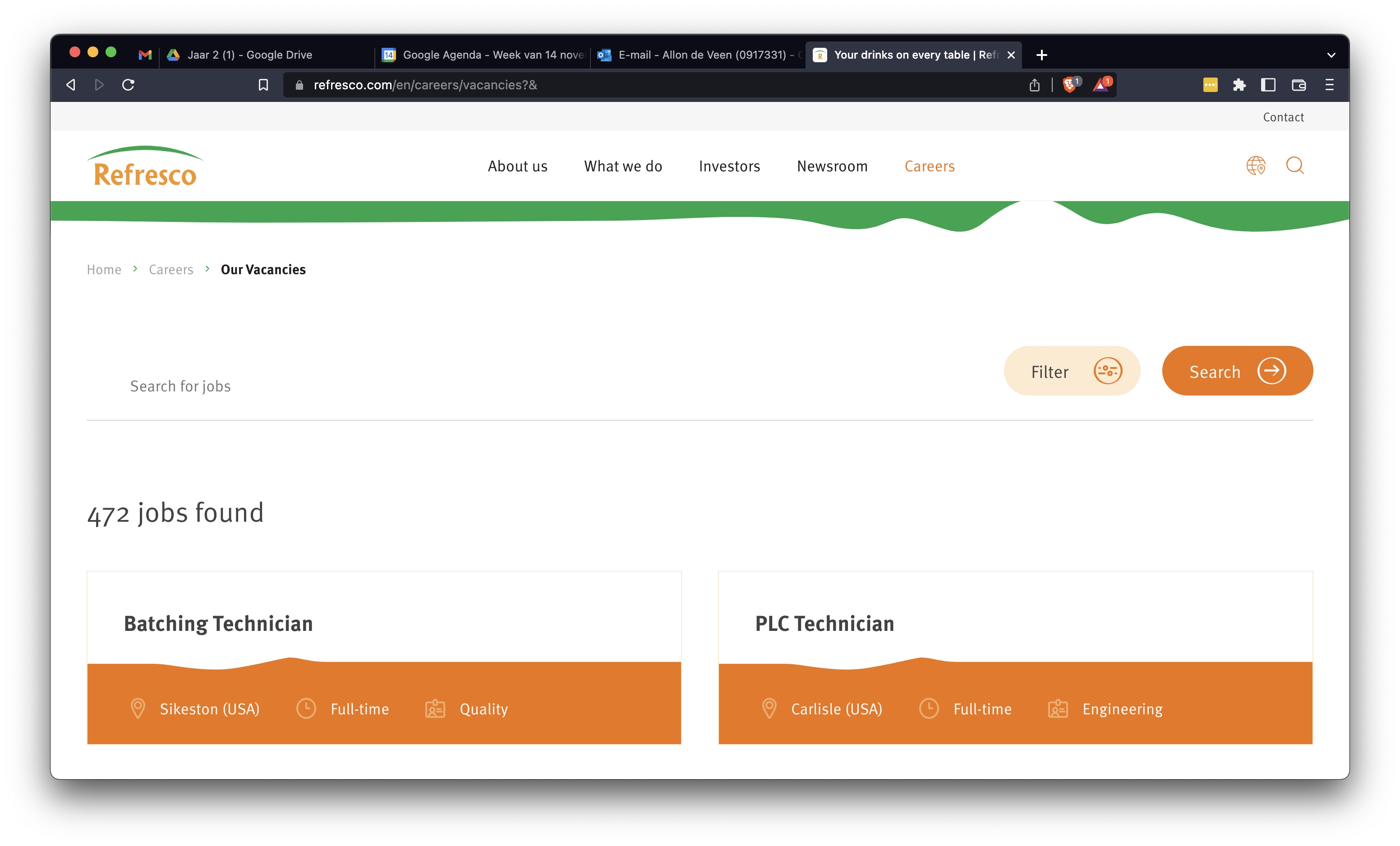Click the Brave Shields lion icon

pyautogui.click(x=1069, y=85)
